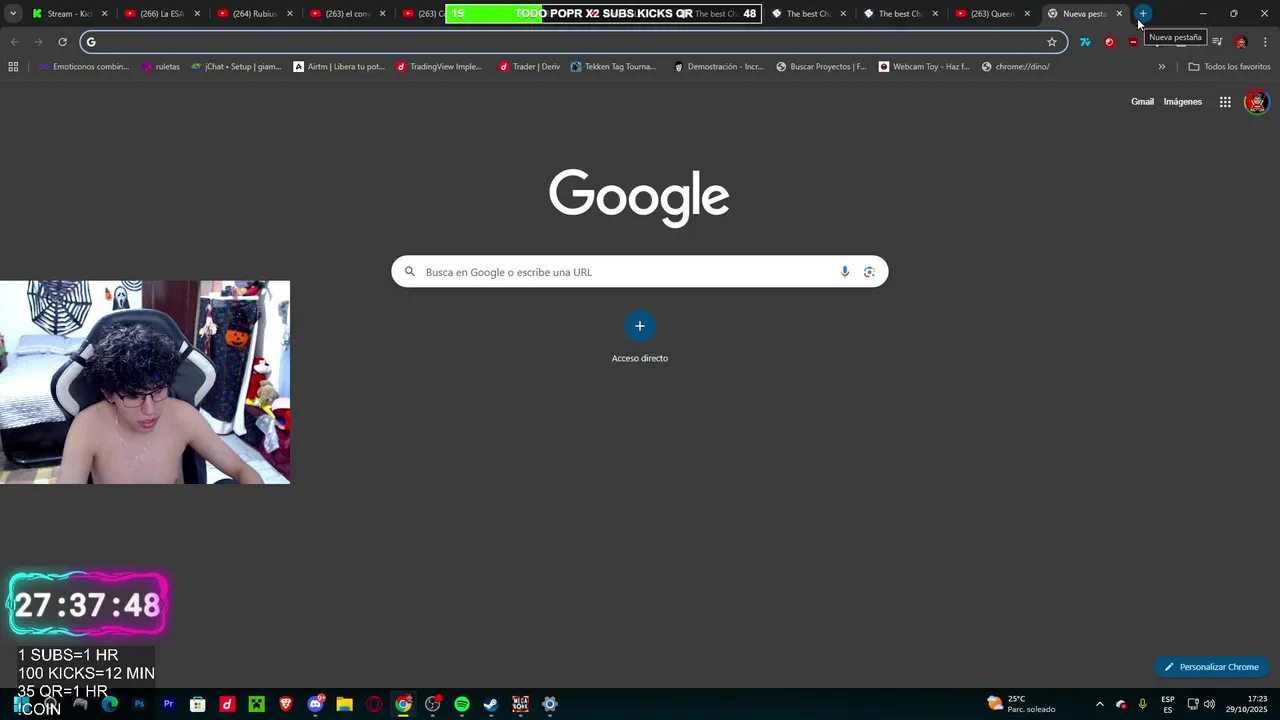Switch to the (263) Queen tab
This screenshot has height=720, width=1280.
click(992, 14)
